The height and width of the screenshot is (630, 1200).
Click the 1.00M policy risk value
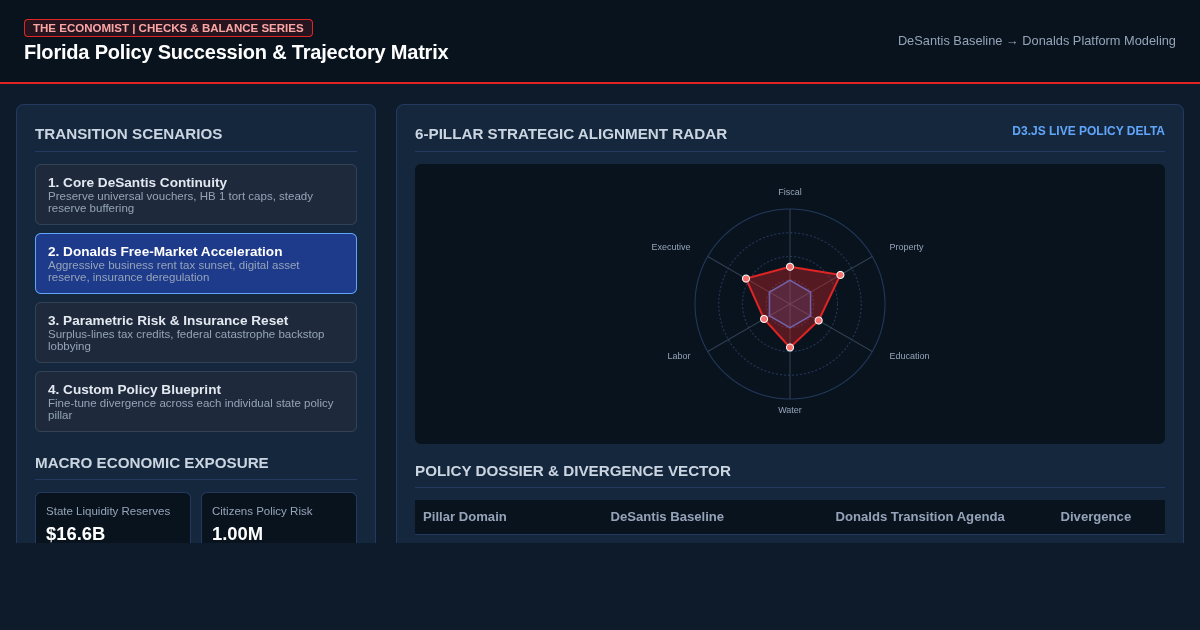pos(238,534)
